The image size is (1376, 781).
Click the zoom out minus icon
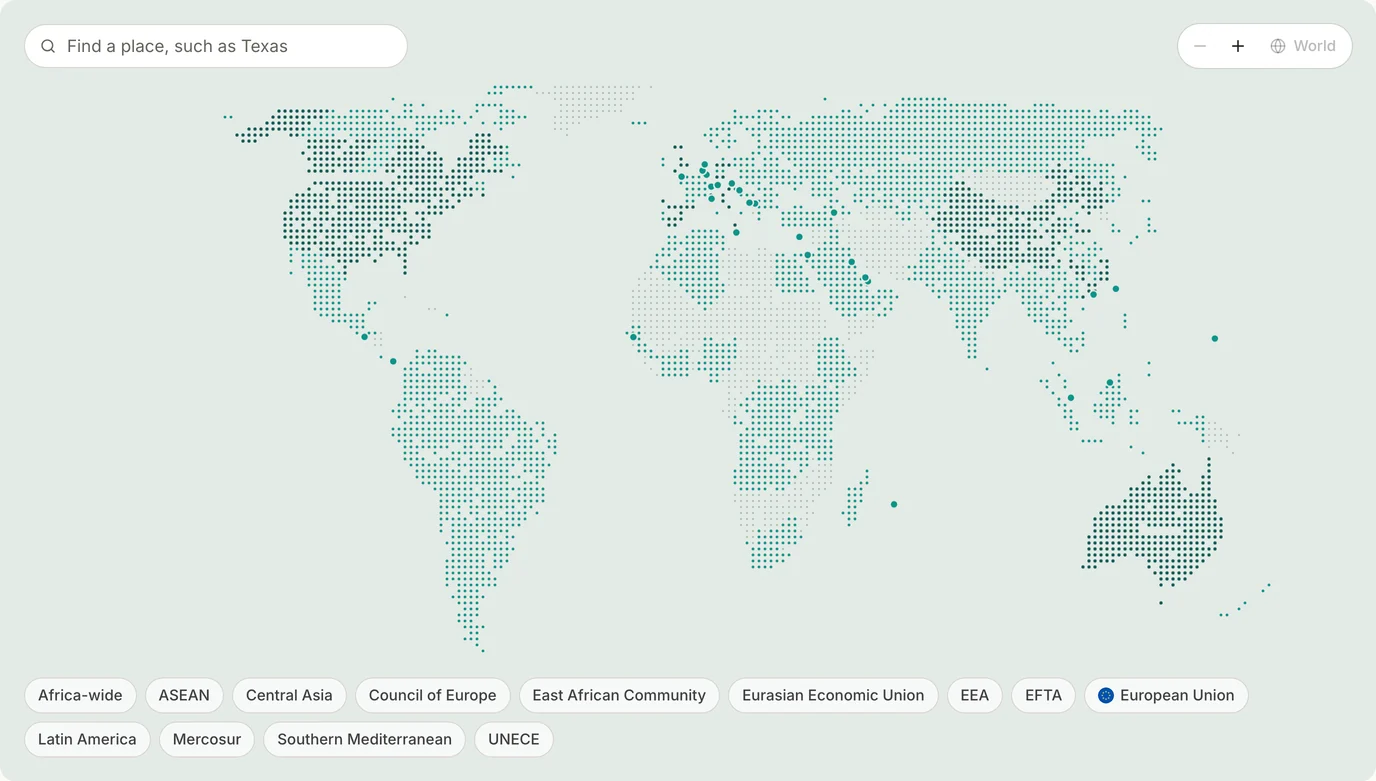click(1200, 46)
